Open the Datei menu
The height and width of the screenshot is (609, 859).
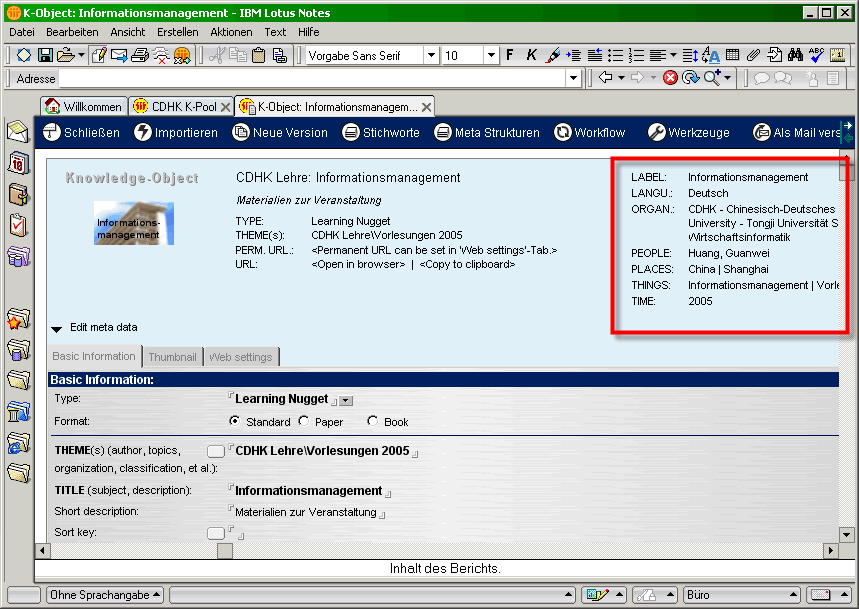pyautogui.click(x=22, y=32)
